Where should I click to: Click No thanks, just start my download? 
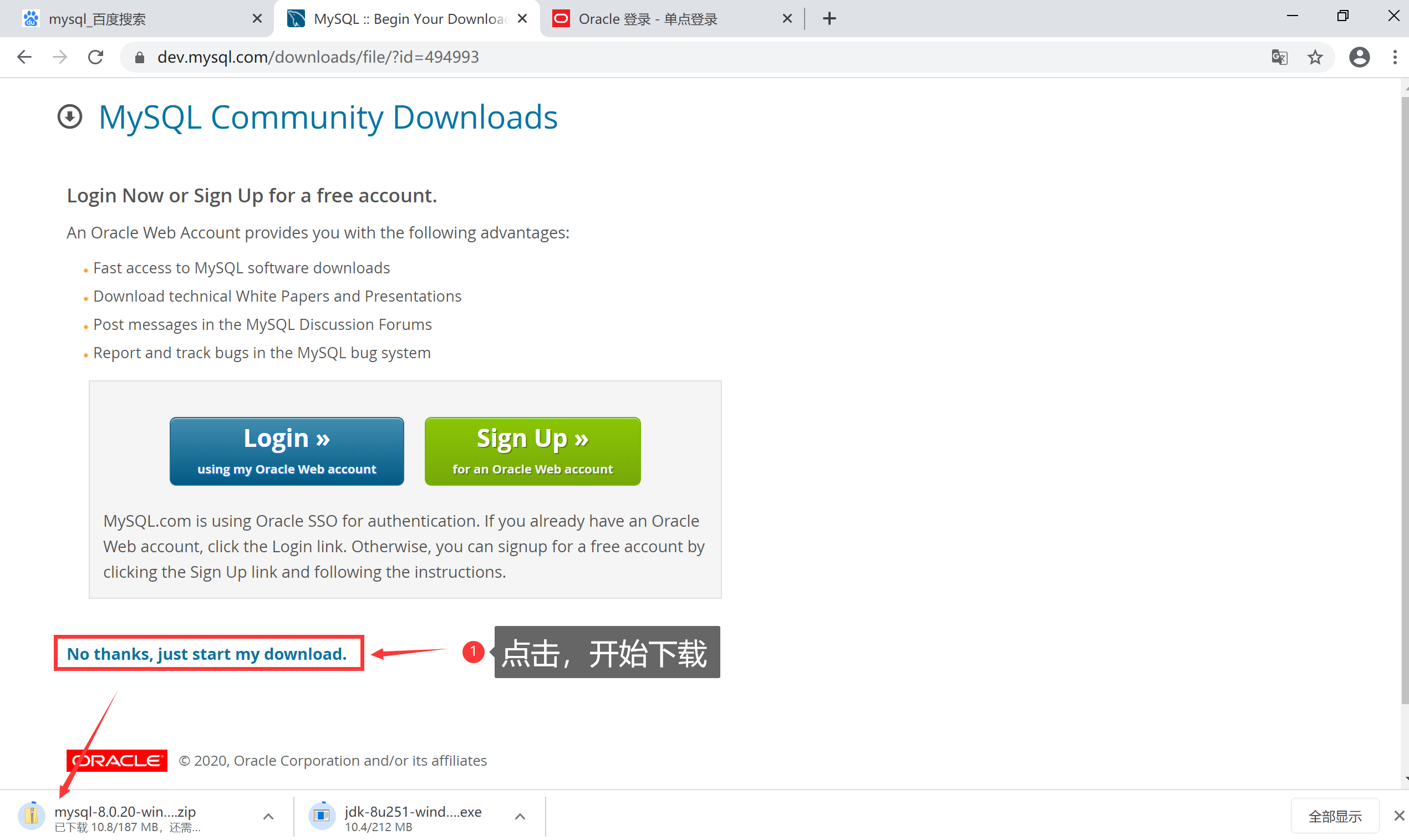pyautogui.click(x=207, y=654)
